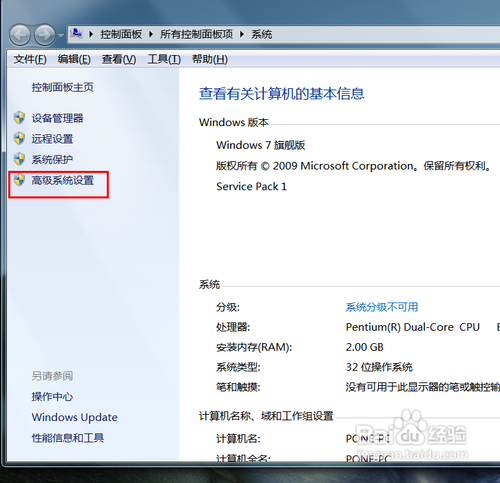The height and width of the screenshot is (483, 500).
Task: Click the 控制面板 breadcrumb
Action: click(x=121, y=34)
